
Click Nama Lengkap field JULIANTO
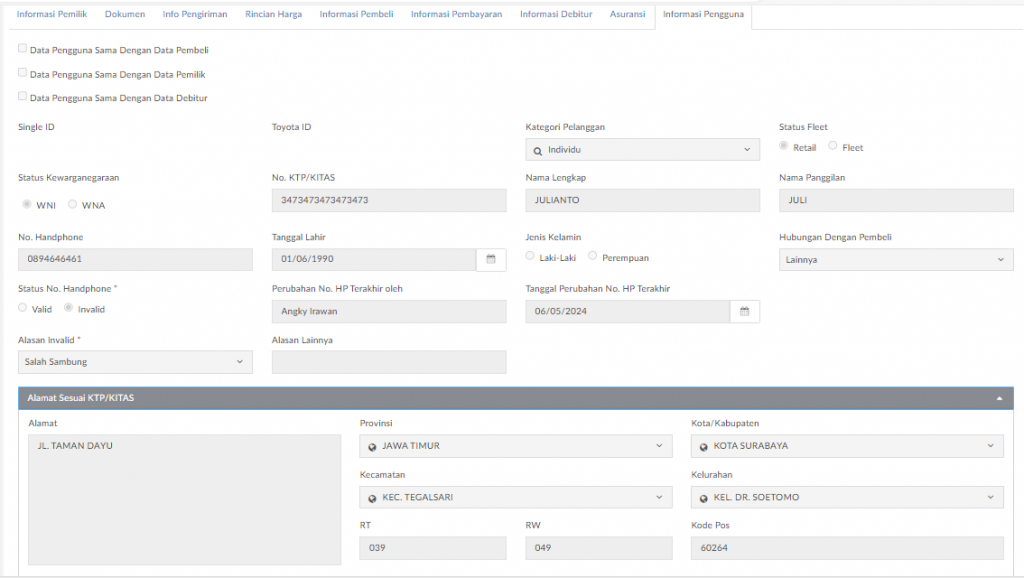coord(643,201)
